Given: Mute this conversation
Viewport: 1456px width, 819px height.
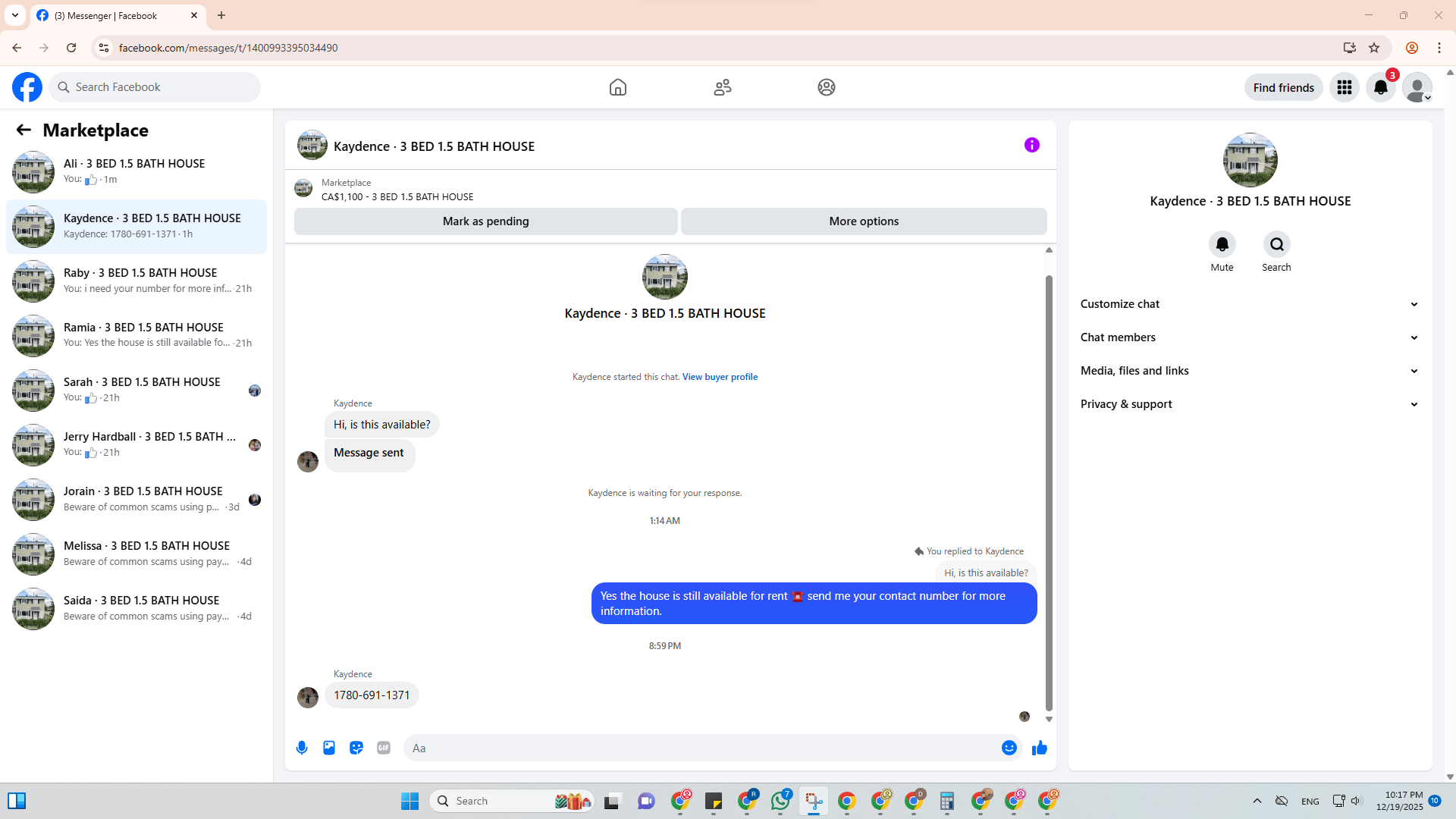Looking at the screenshot, I should [x=1222, y=244].
